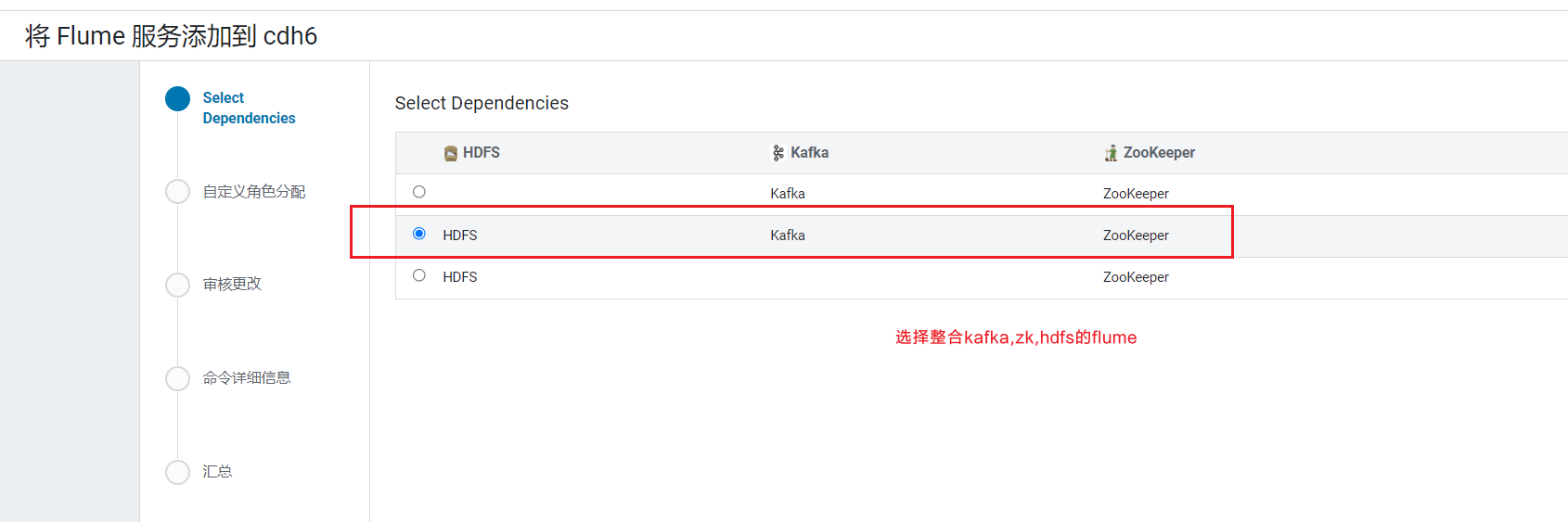Click the 命令详细信息 step circle
The image size is (1568, 522).
pos(177,378)
